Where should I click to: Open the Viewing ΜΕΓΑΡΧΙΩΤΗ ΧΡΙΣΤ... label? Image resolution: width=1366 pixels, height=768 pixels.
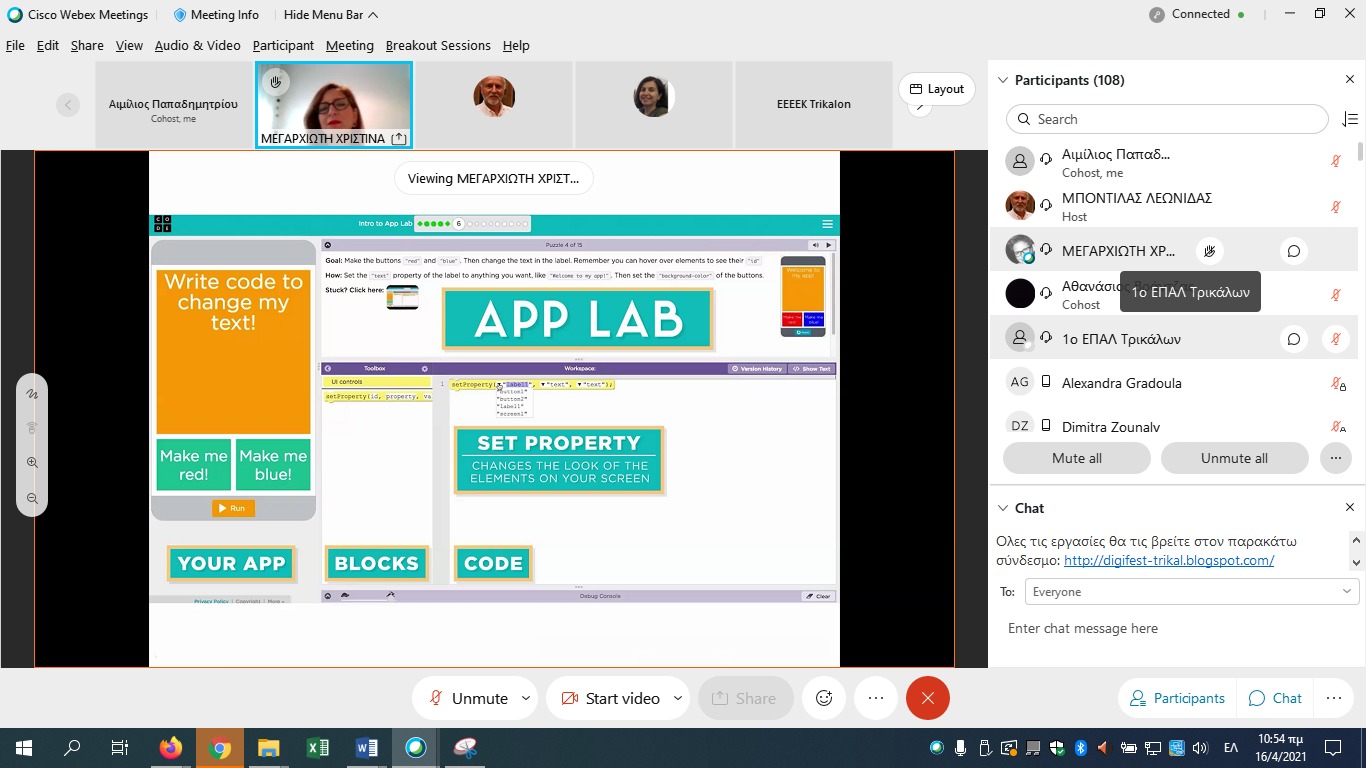[x=494, y=179]
